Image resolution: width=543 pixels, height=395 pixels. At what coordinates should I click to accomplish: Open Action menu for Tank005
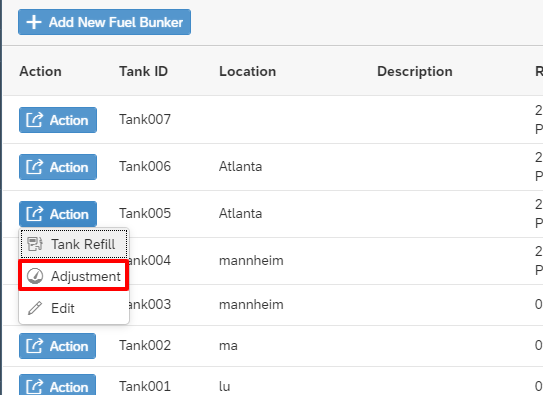click(x=58, y=214)
